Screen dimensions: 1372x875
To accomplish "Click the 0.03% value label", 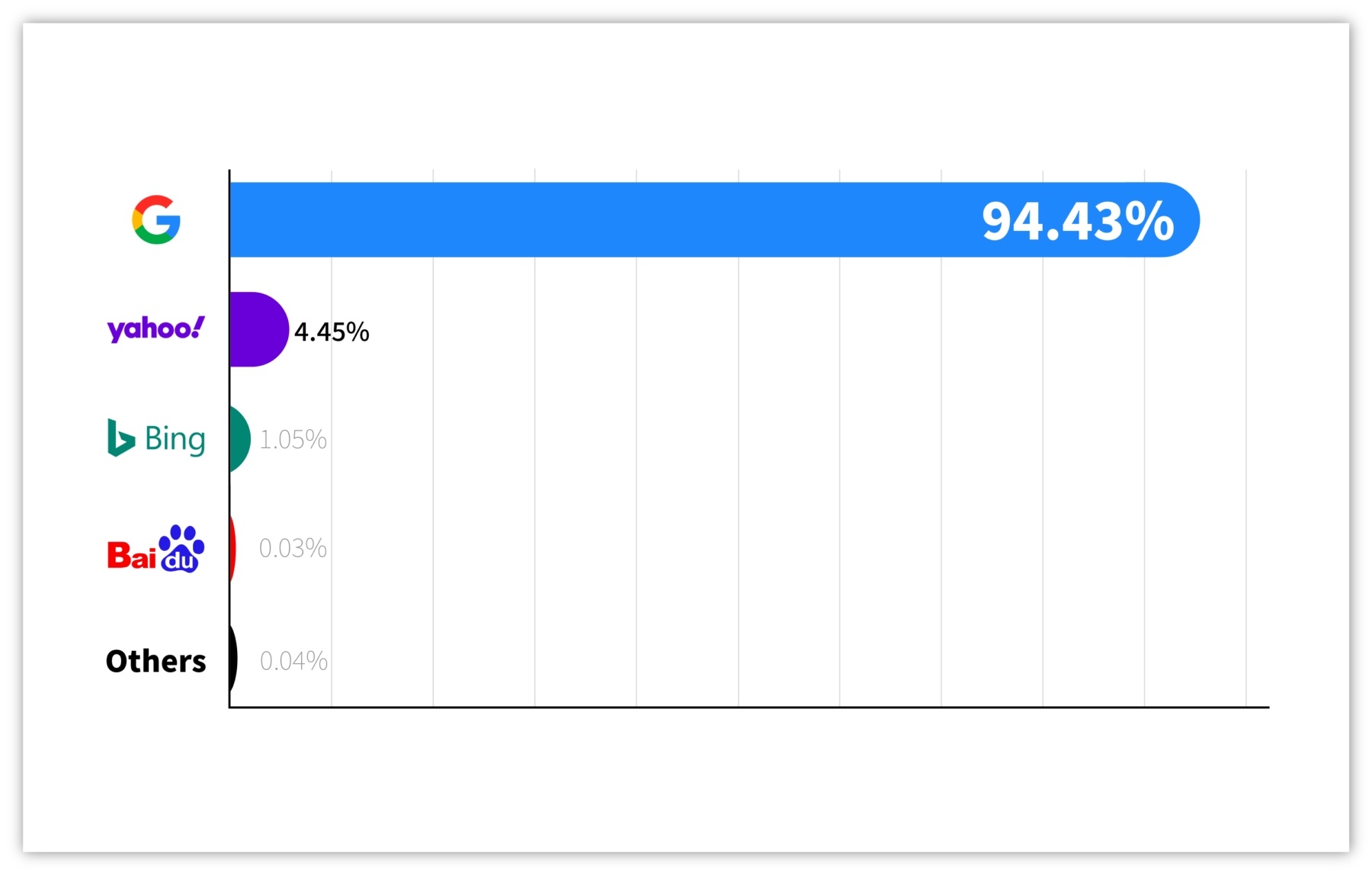I will click(x=293, y=549).
